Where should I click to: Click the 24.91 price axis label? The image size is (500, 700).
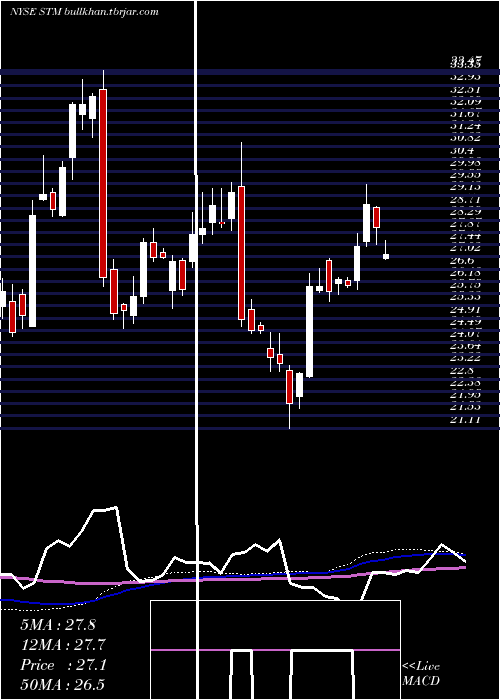tap(466, 309)
